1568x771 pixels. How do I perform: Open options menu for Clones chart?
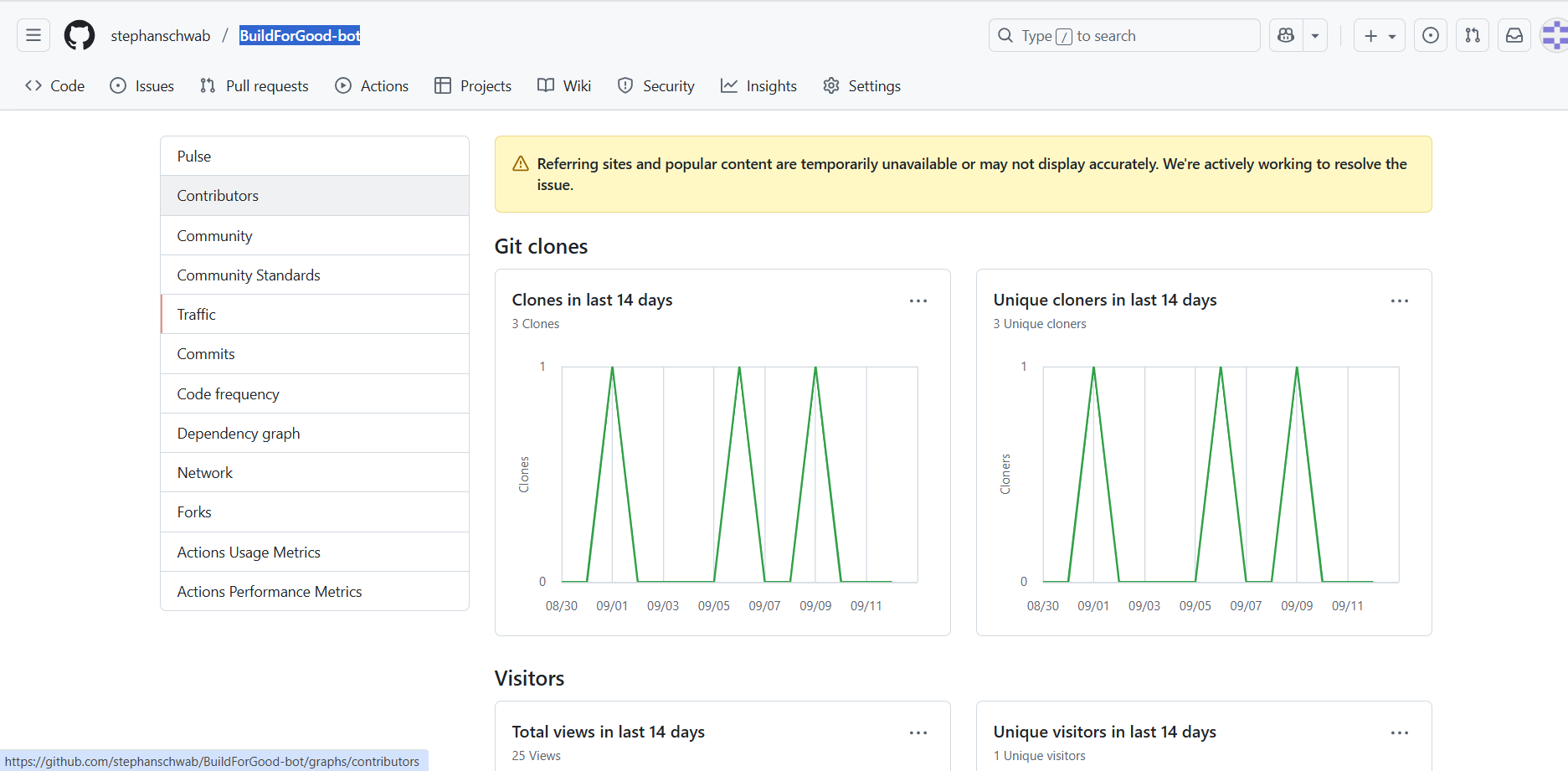click(x=918, y=301)
